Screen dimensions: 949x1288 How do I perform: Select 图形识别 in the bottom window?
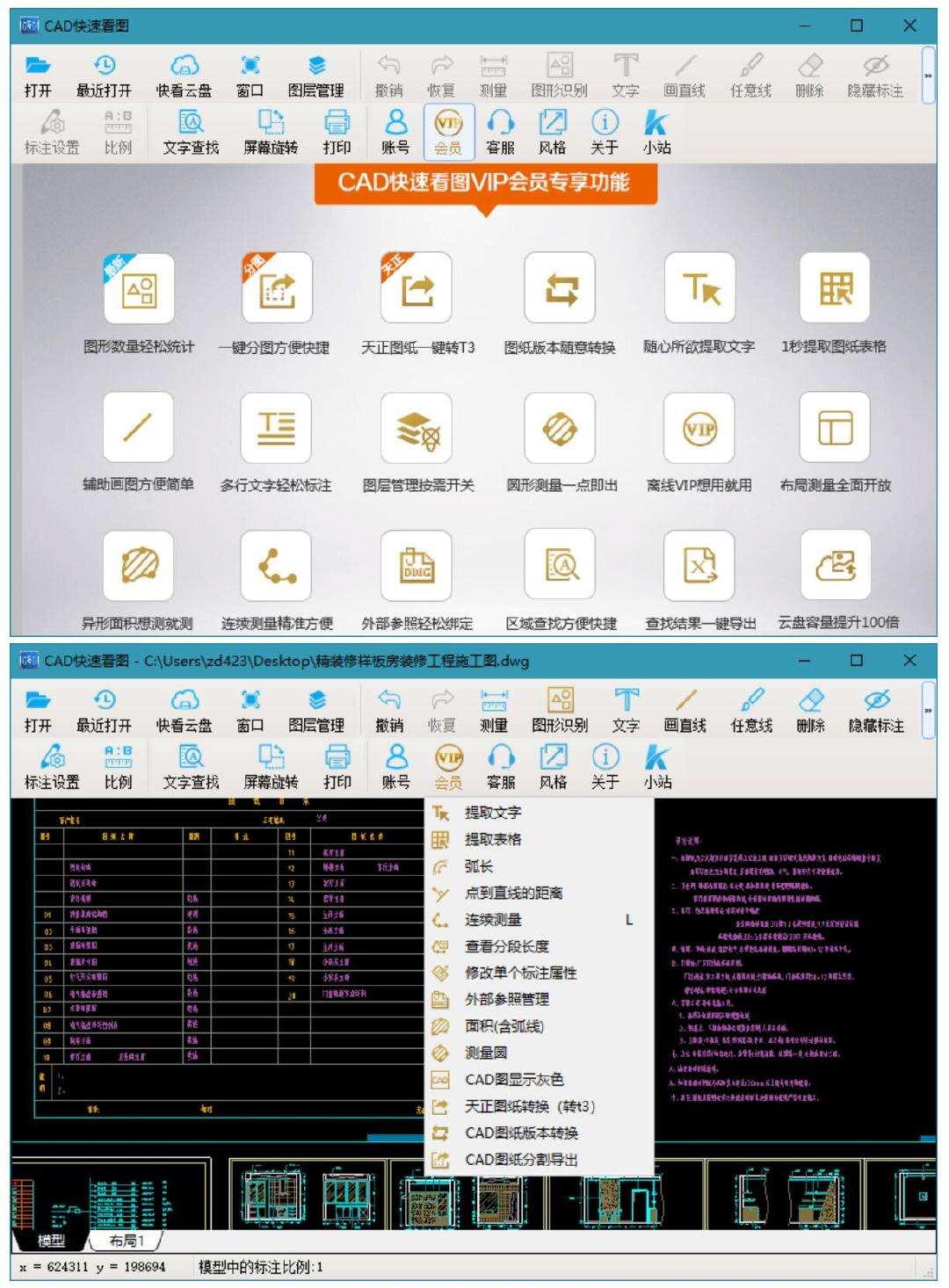point(560,711)
